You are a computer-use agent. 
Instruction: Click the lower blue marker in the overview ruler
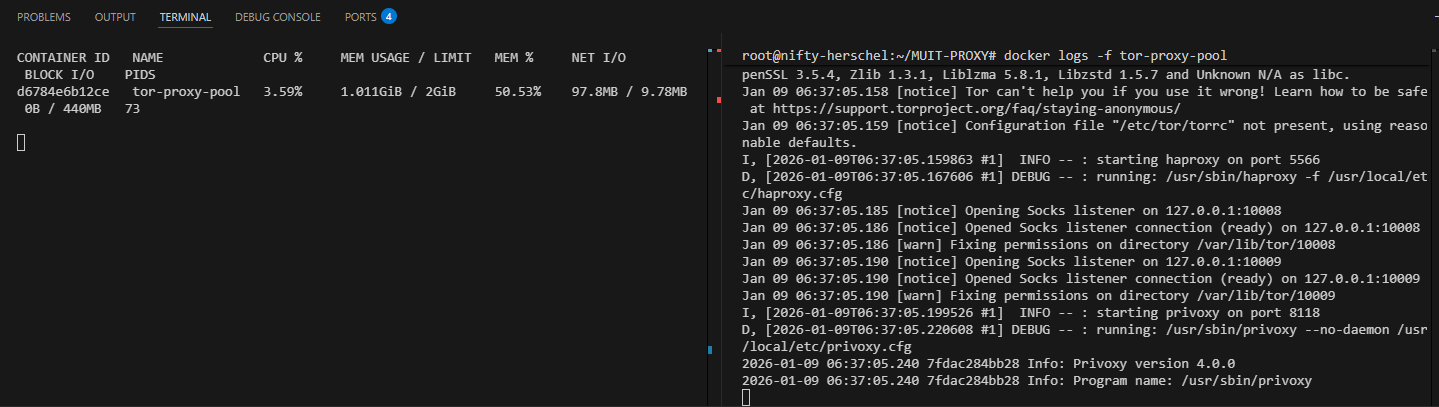pyautogui.click(x=709, y=349)
